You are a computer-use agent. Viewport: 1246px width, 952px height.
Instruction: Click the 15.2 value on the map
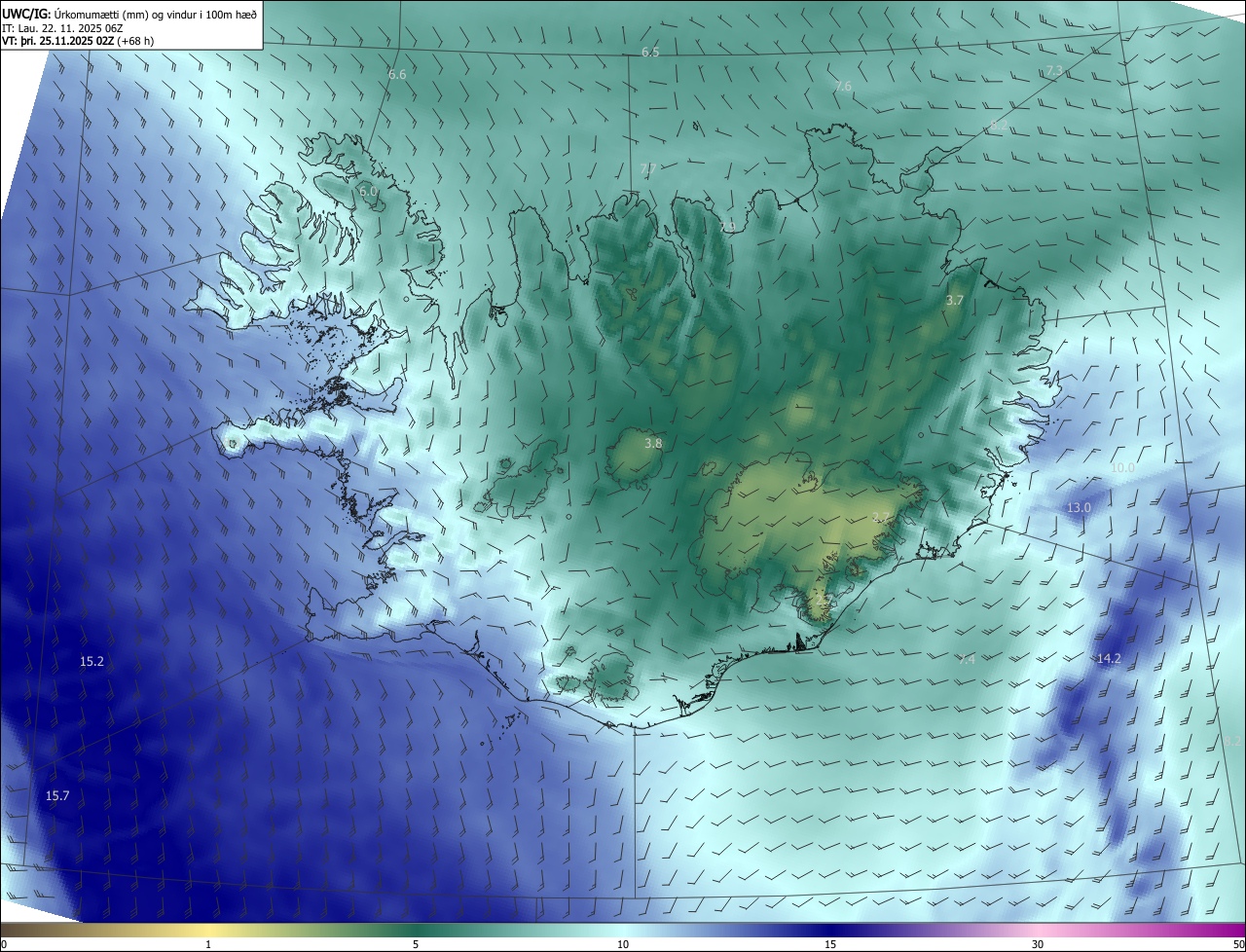tap(92, 662)
